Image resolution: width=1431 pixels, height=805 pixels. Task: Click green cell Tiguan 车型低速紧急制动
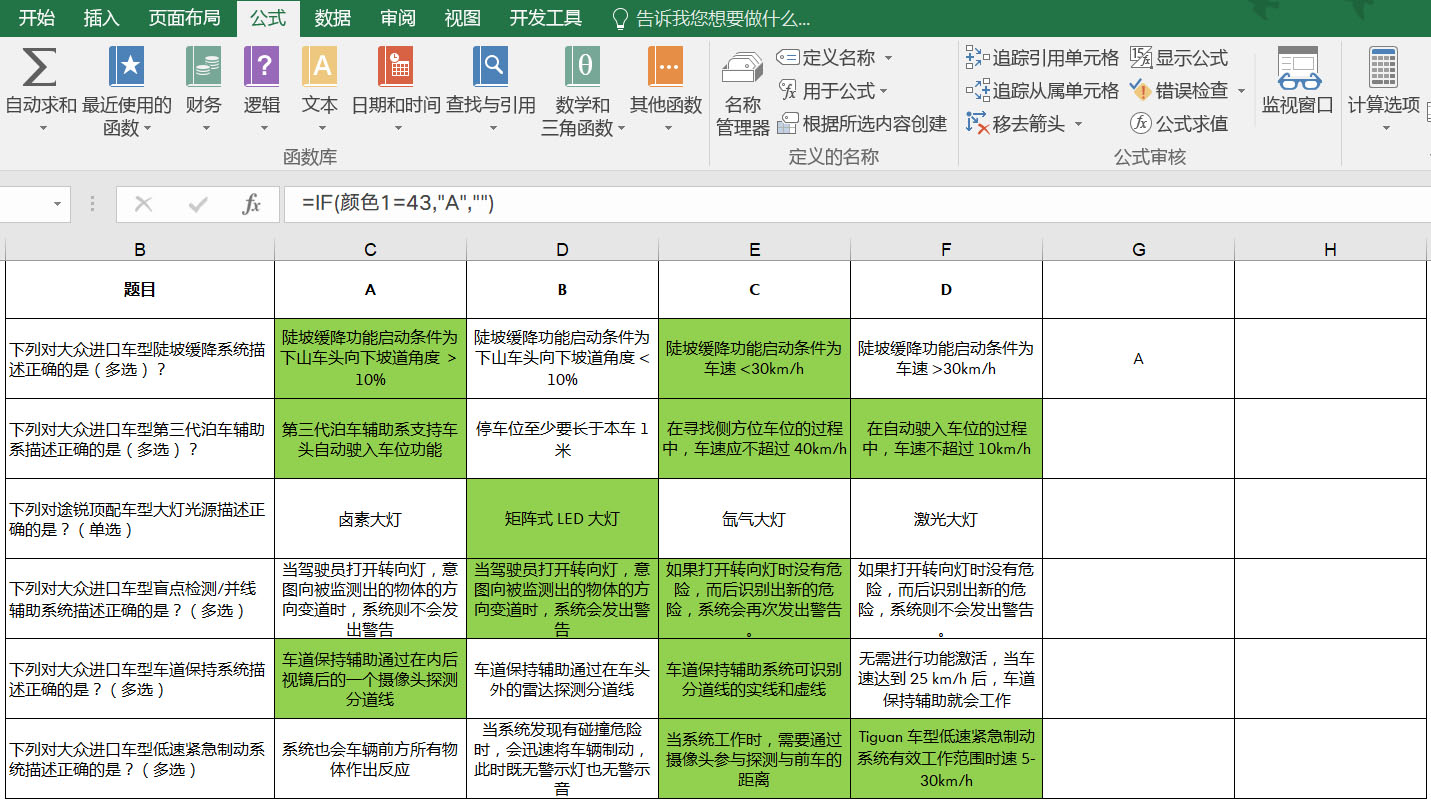pyautogui.click(x=946, y=759)
